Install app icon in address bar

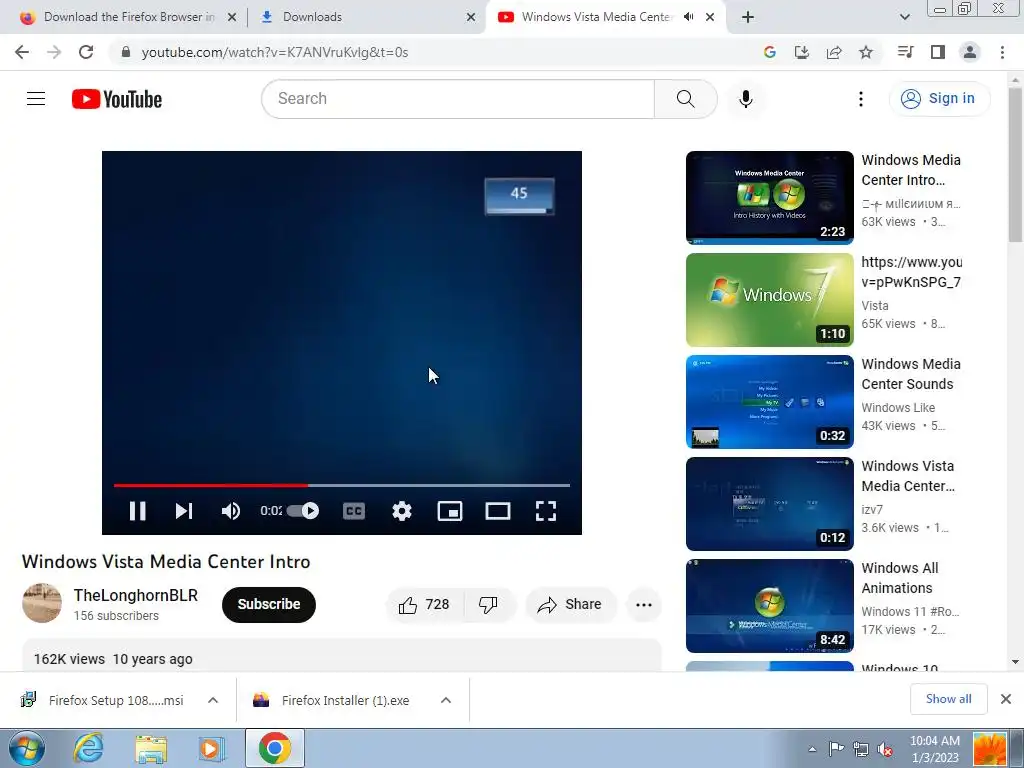(801, 52)
